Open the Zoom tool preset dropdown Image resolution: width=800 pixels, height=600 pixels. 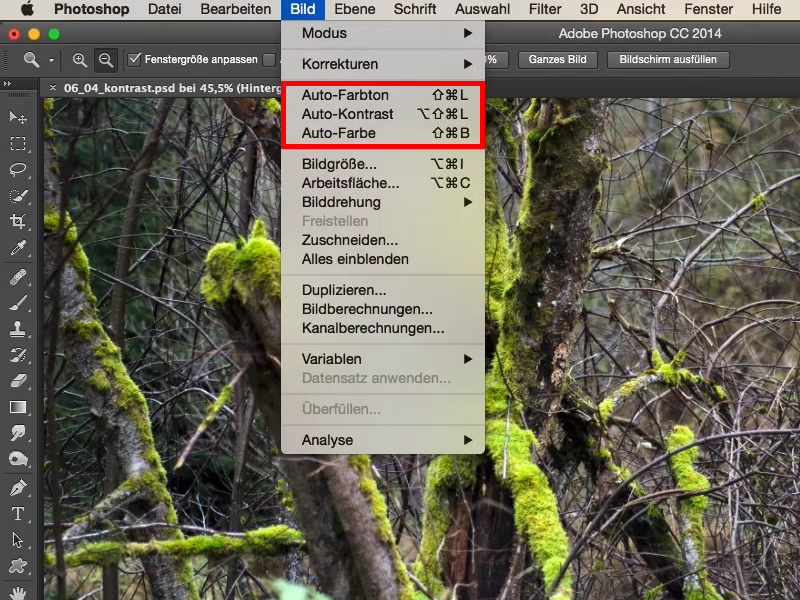[x=51, y=60]
